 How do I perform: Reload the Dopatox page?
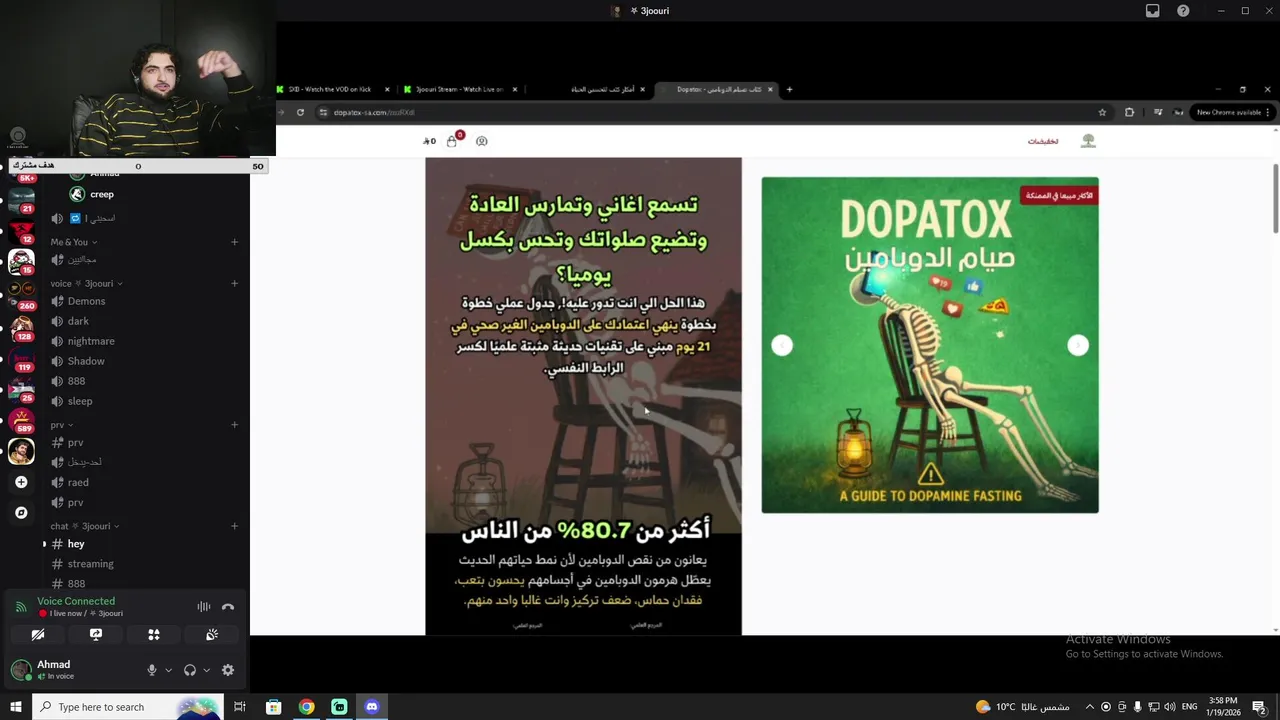(300, 112)
